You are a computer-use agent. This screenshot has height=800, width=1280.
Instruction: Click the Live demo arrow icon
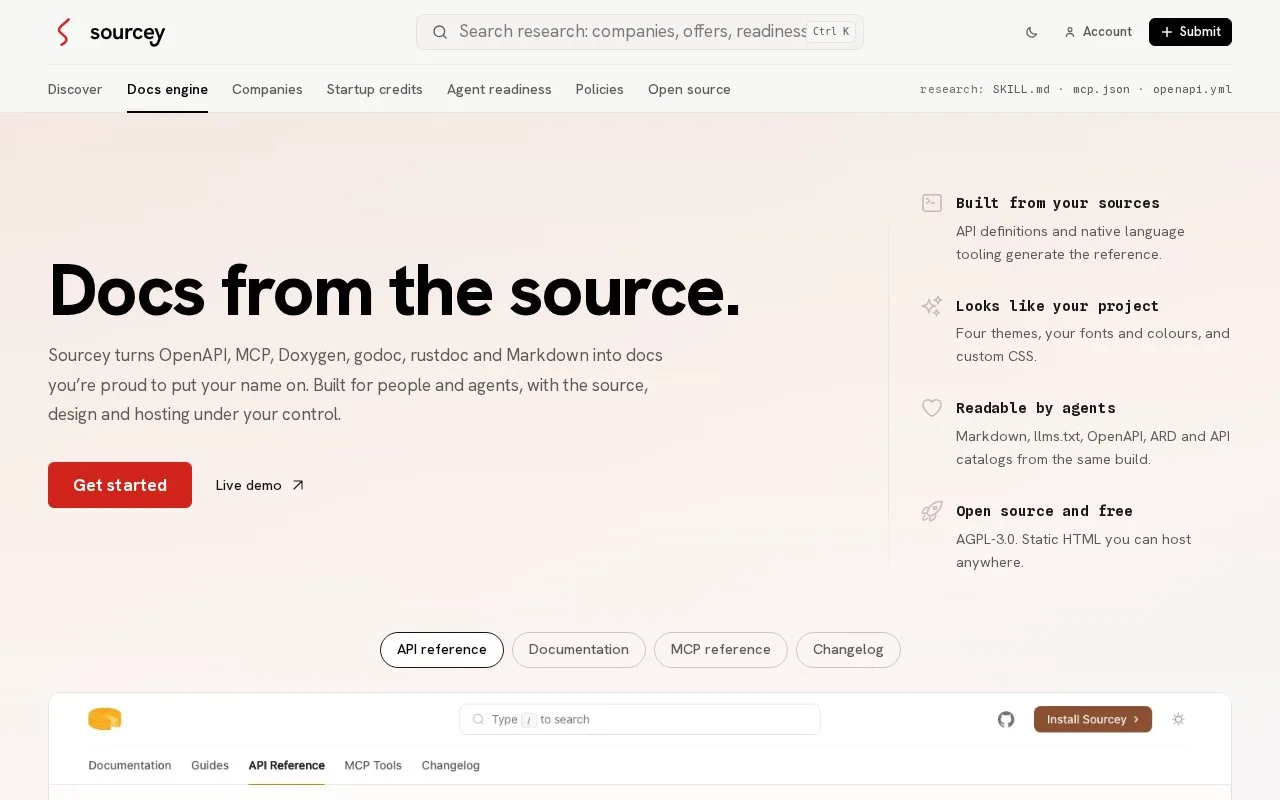pyautogui.click(x=297, y=485)
